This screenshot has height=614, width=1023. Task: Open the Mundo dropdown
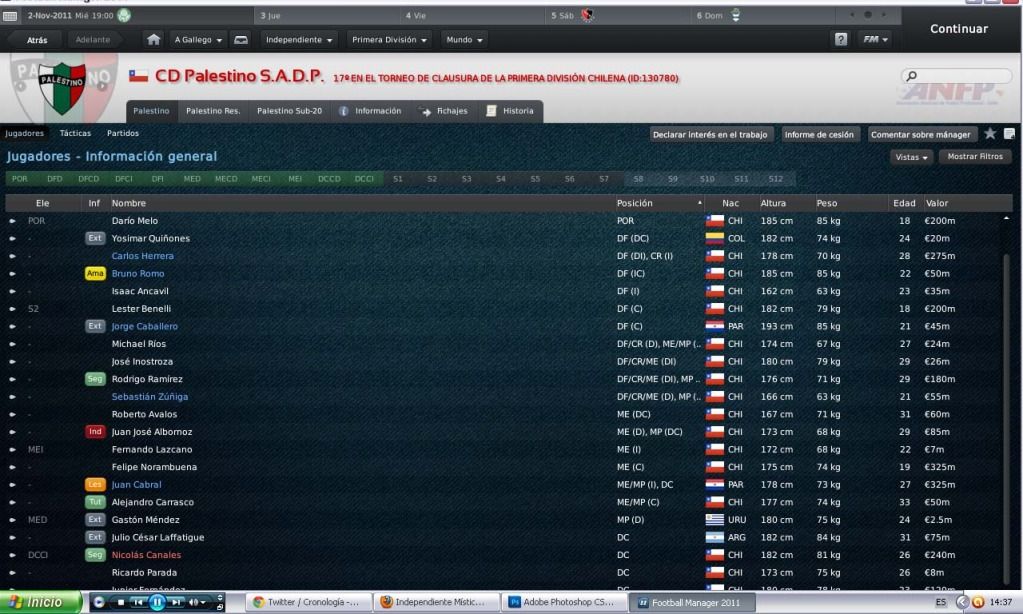pos(465,40)
